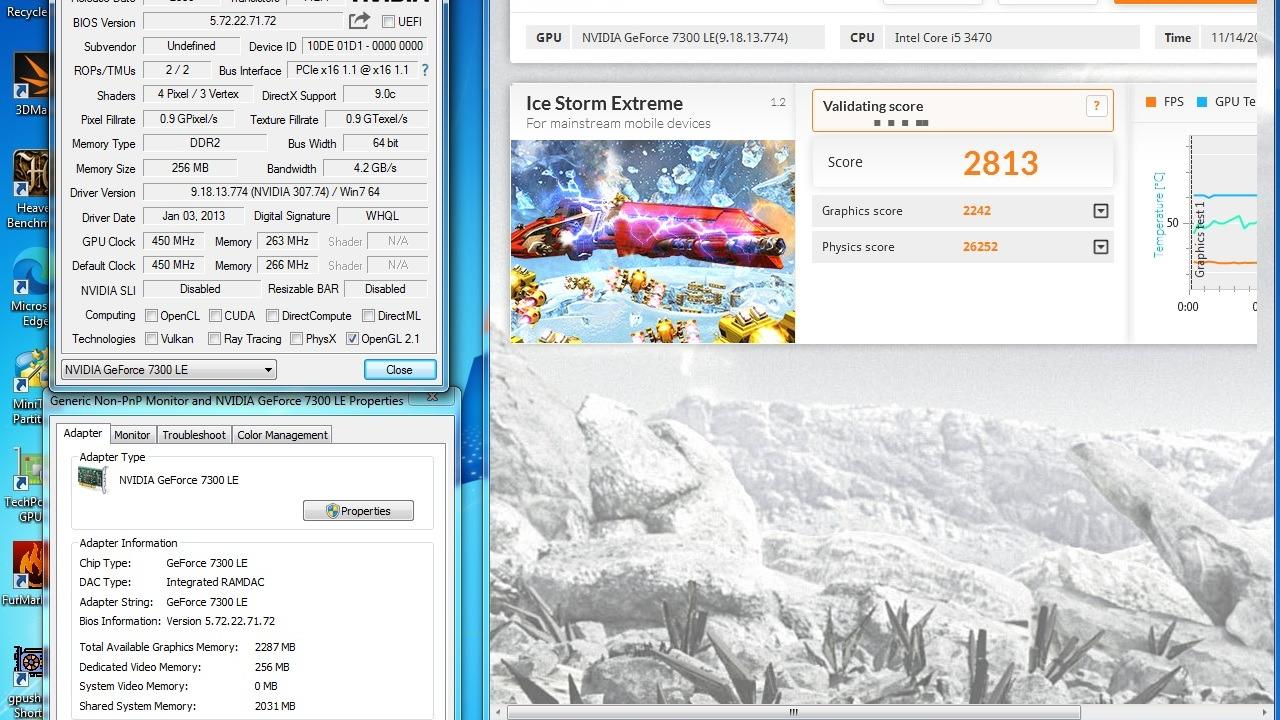1280x720 pixels.
Task: Toggle the OpenGL 2.1 checkbox
Action: 352,339
